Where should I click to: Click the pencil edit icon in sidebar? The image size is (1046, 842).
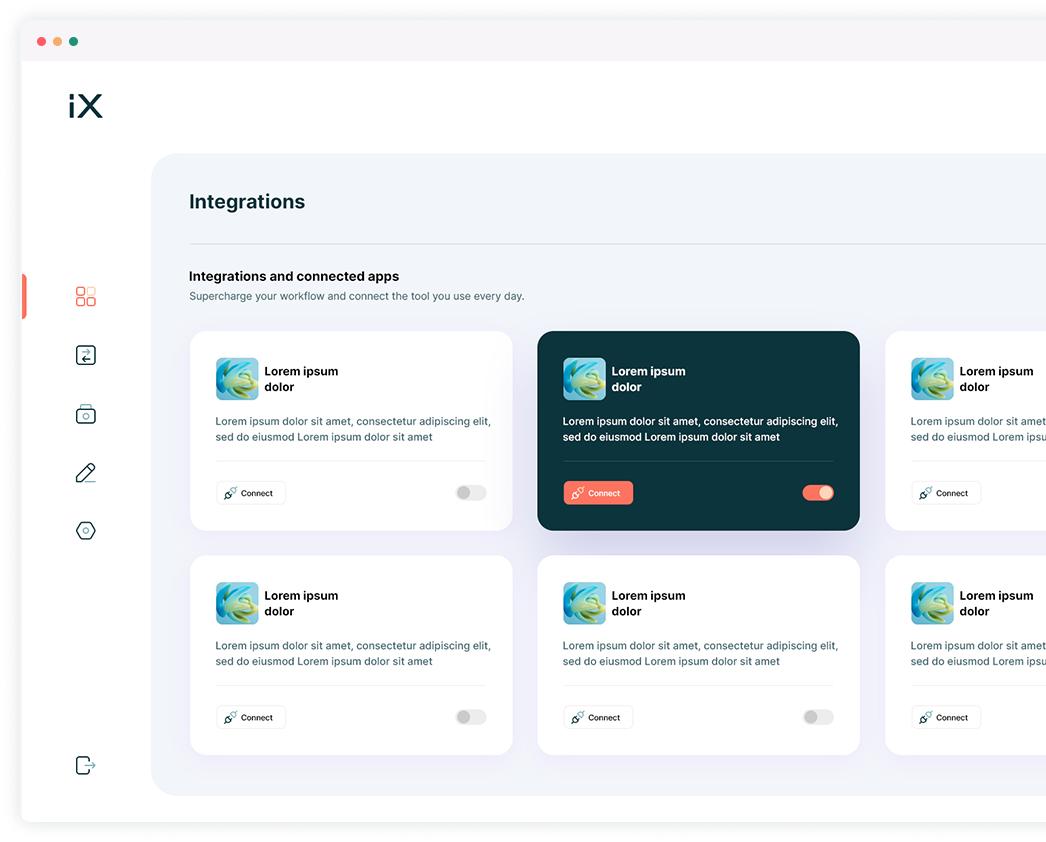tap(85, 473)
